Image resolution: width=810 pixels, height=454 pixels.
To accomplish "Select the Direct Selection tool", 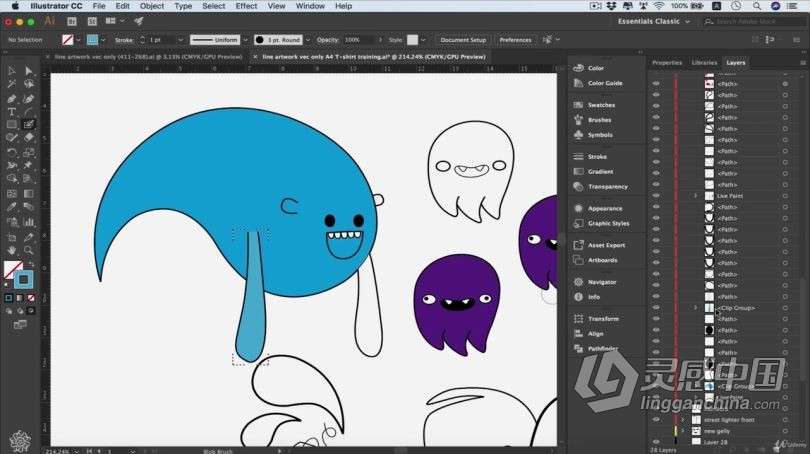I will (x=29, y=71).
